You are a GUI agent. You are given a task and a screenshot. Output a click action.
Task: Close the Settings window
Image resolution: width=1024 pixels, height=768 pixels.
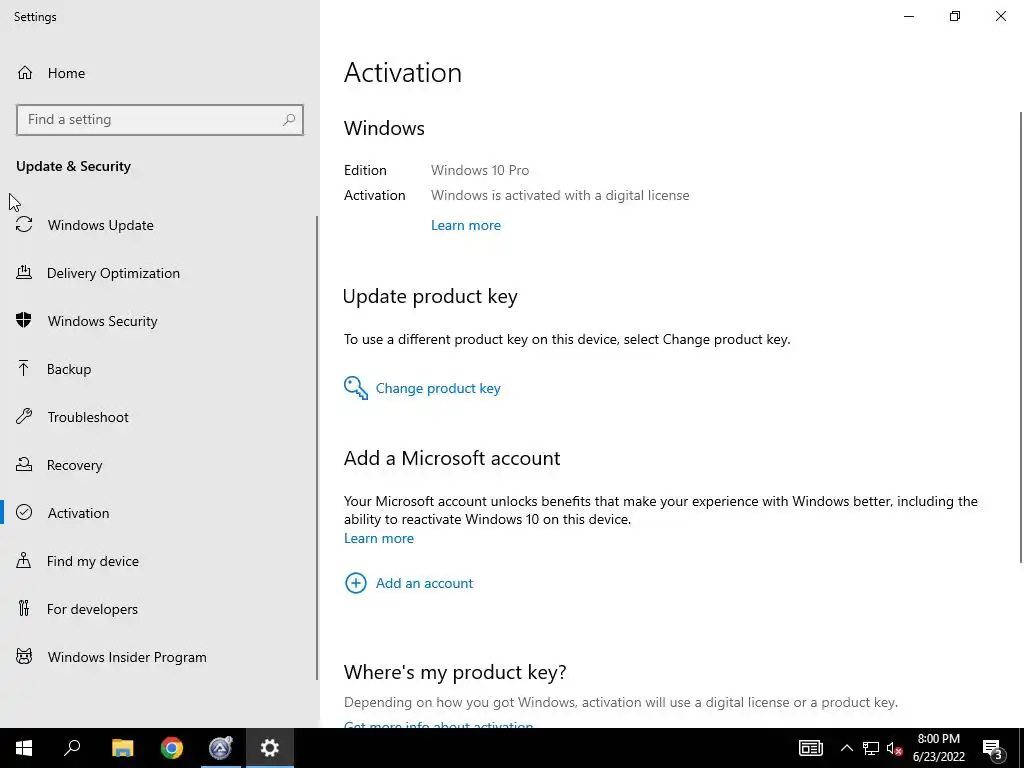pos(1000,16)
